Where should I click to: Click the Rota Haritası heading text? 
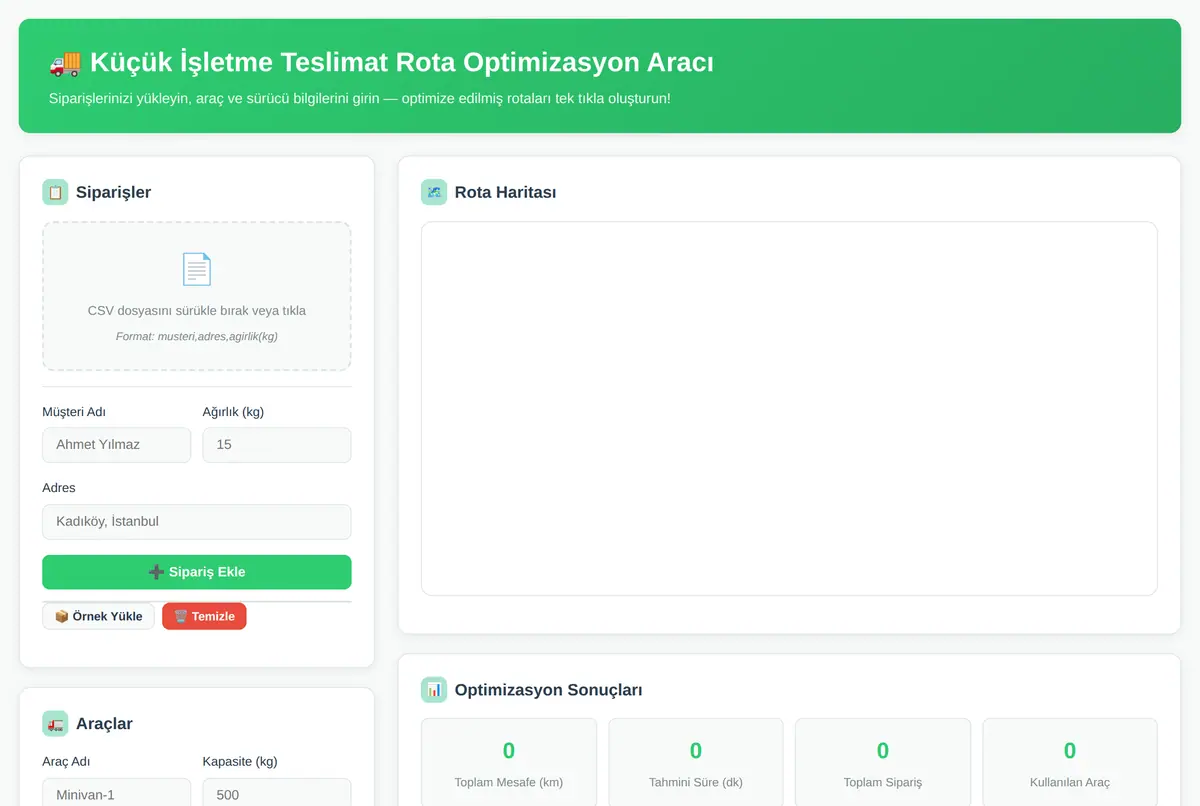coord(505,192)
